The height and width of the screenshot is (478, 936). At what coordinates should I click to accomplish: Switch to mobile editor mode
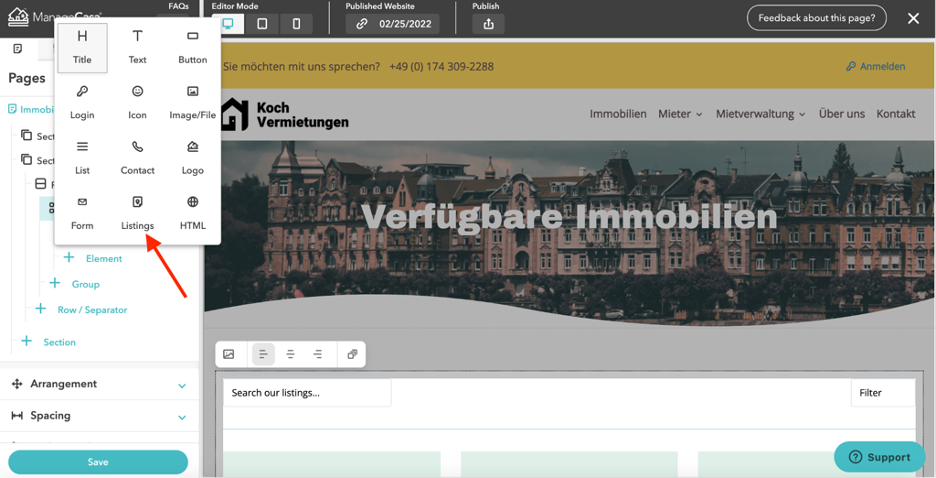[296, 24]
